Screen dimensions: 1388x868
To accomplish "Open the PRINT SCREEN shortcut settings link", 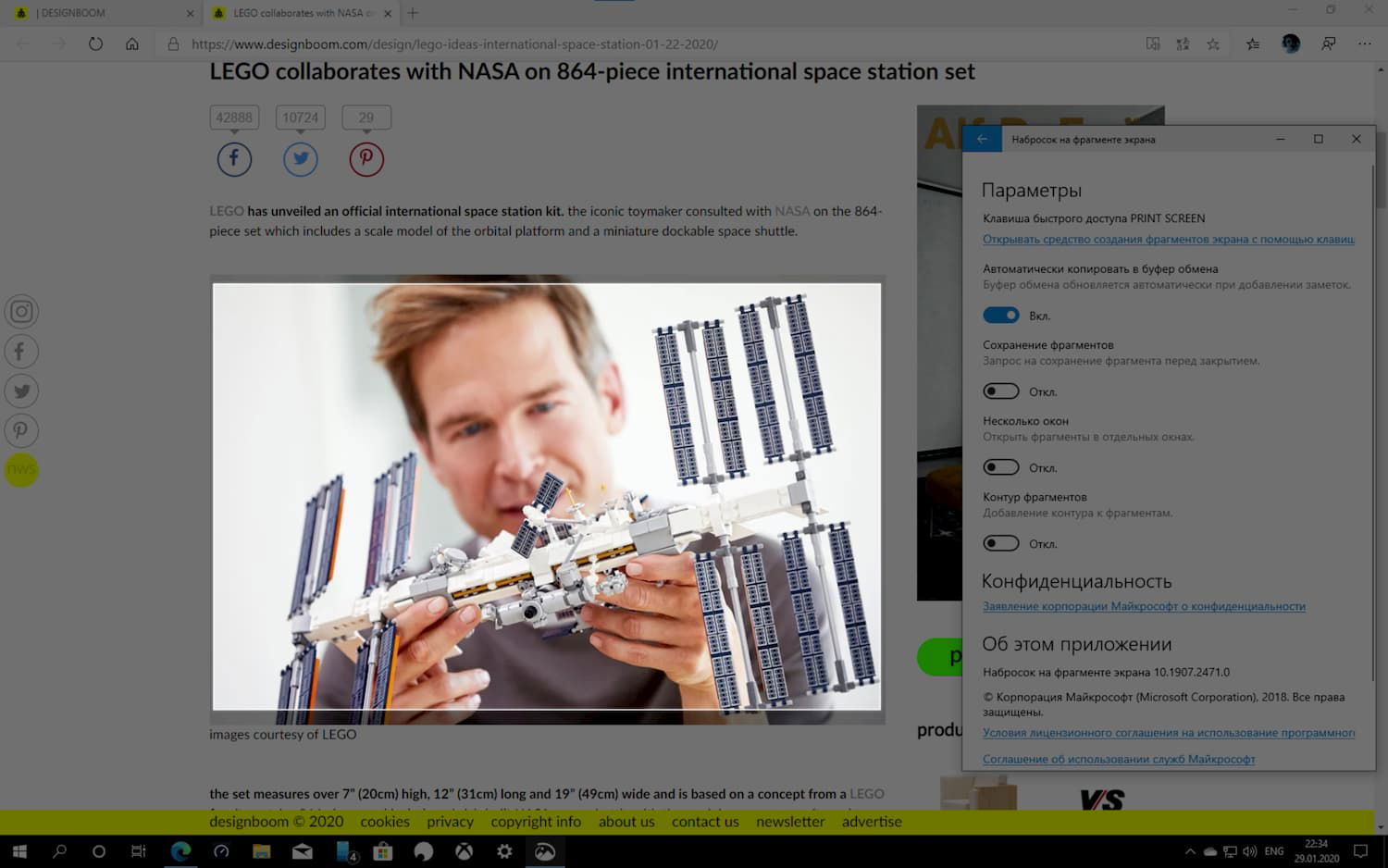I will (x=1169, y=240).
